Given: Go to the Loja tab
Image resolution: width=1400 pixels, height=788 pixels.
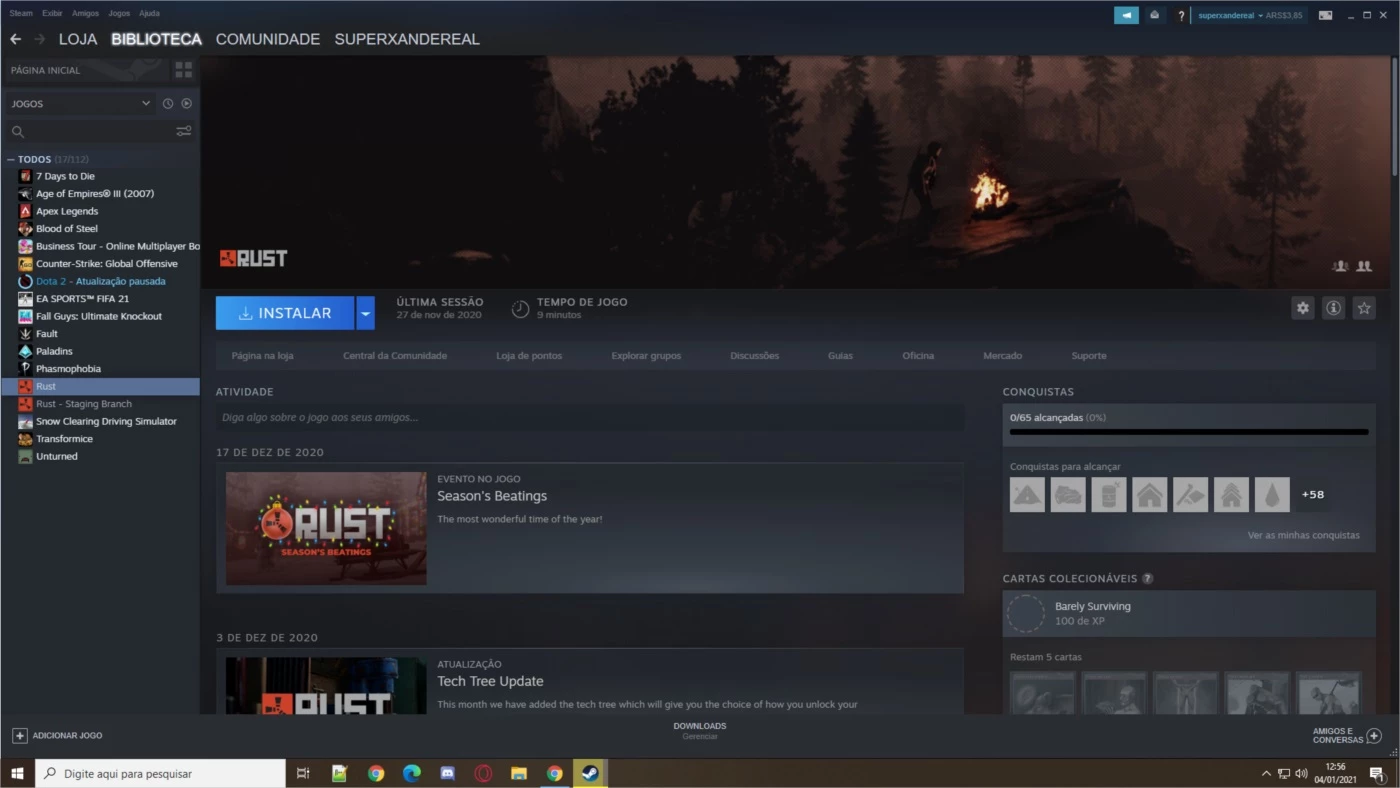Looking at the screenshot, I should point(78,39).
